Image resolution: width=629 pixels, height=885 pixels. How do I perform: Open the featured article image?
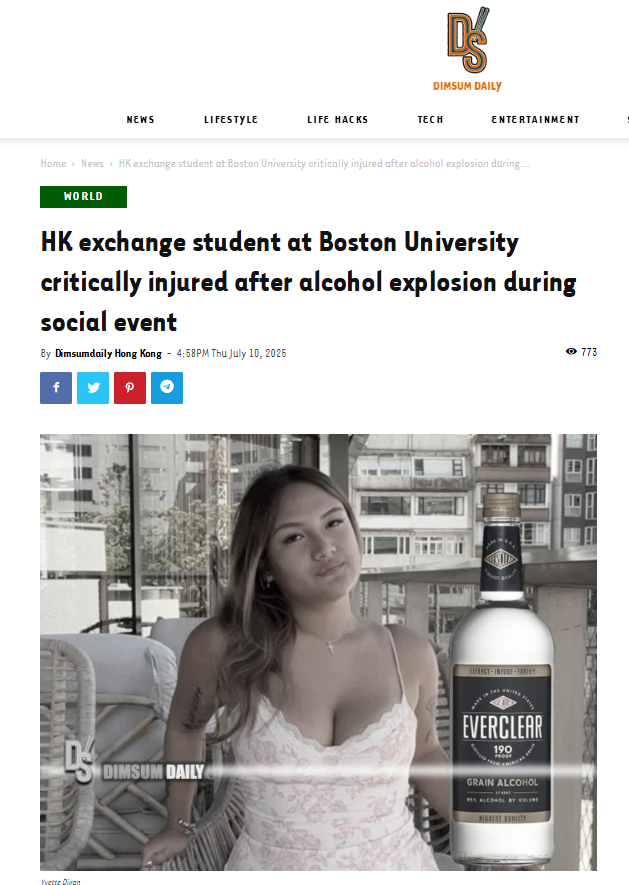coord(318,652)
